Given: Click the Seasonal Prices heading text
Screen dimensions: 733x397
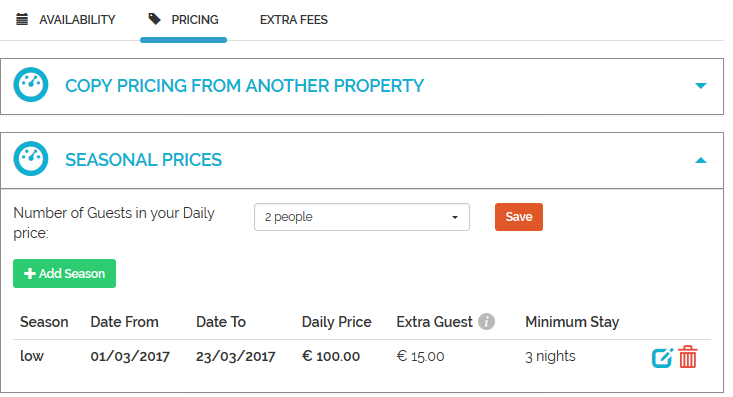Looking at the screenshot, I should [x=144, y=160].
